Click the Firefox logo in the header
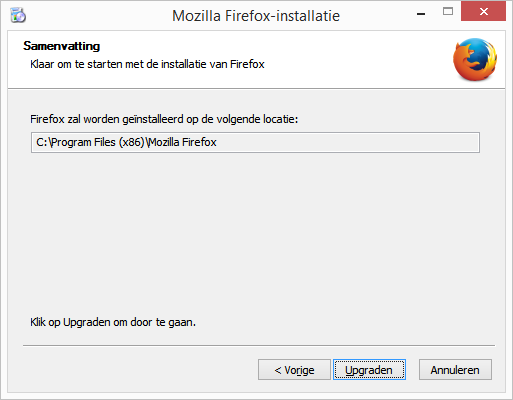 click(x=475, y=59)
